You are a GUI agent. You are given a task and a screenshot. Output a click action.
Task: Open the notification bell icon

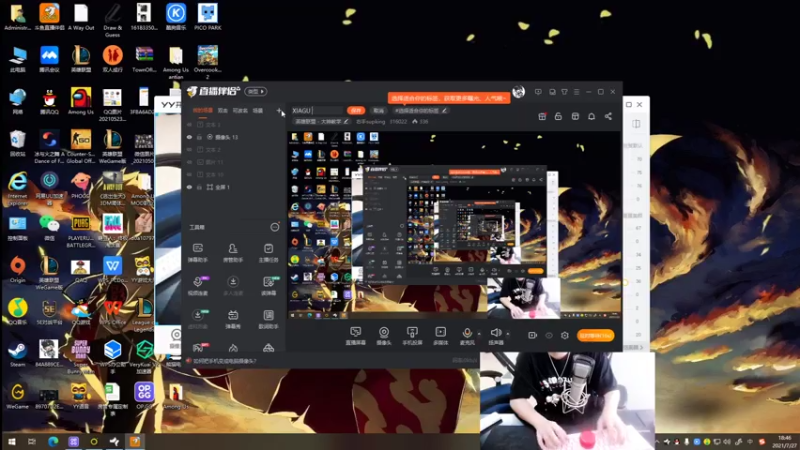[591, 116]
